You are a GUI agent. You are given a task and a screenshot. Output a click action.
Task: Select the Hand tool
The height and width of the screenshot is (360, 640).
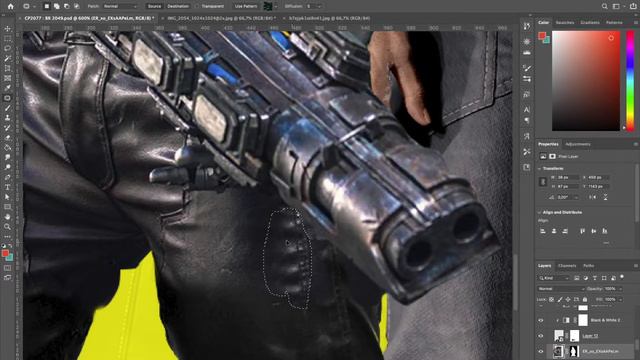click(7, 217)
